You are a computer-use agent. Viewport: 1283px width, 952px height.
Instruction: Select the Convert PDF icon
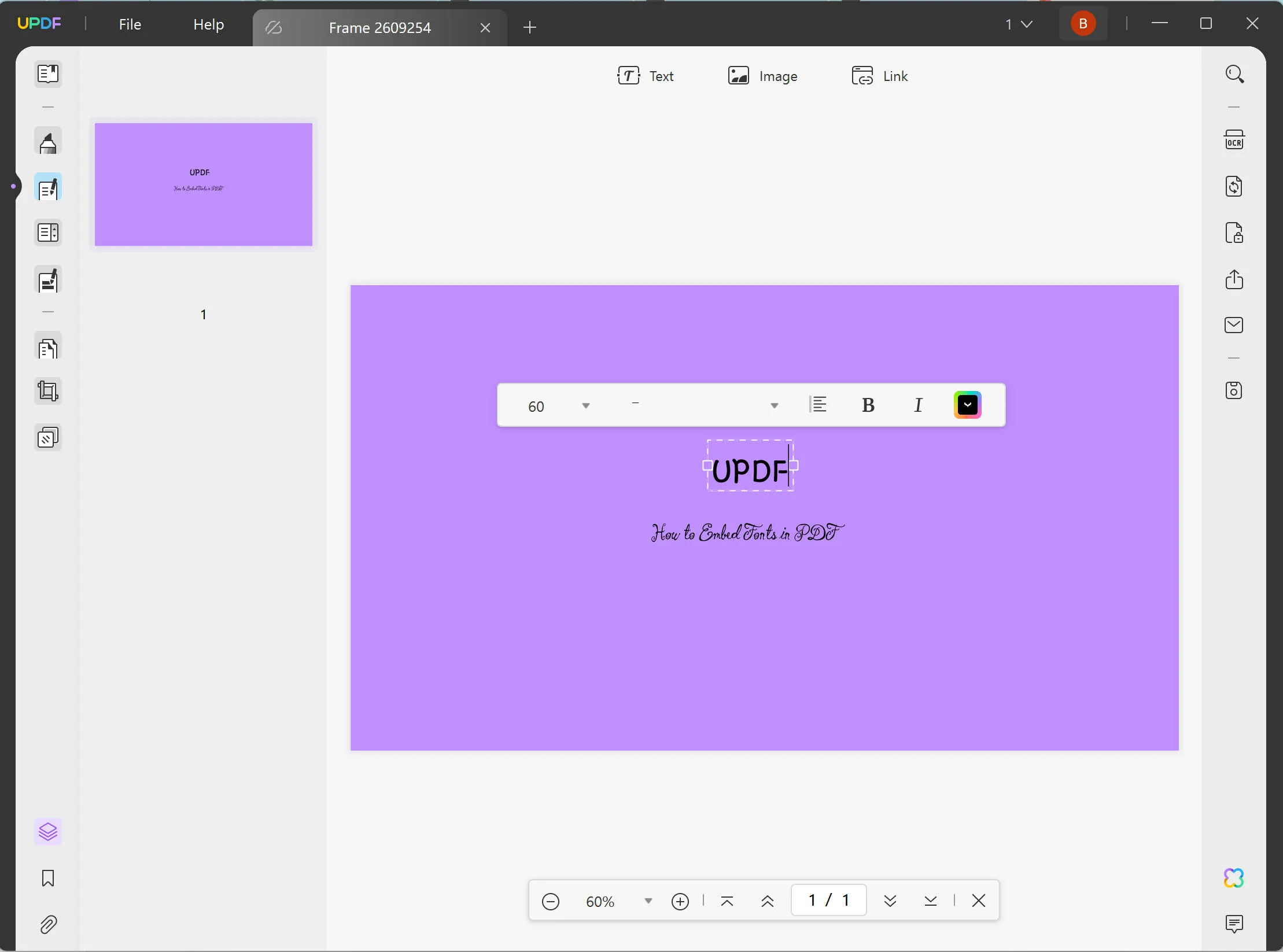pos(1234,186)
